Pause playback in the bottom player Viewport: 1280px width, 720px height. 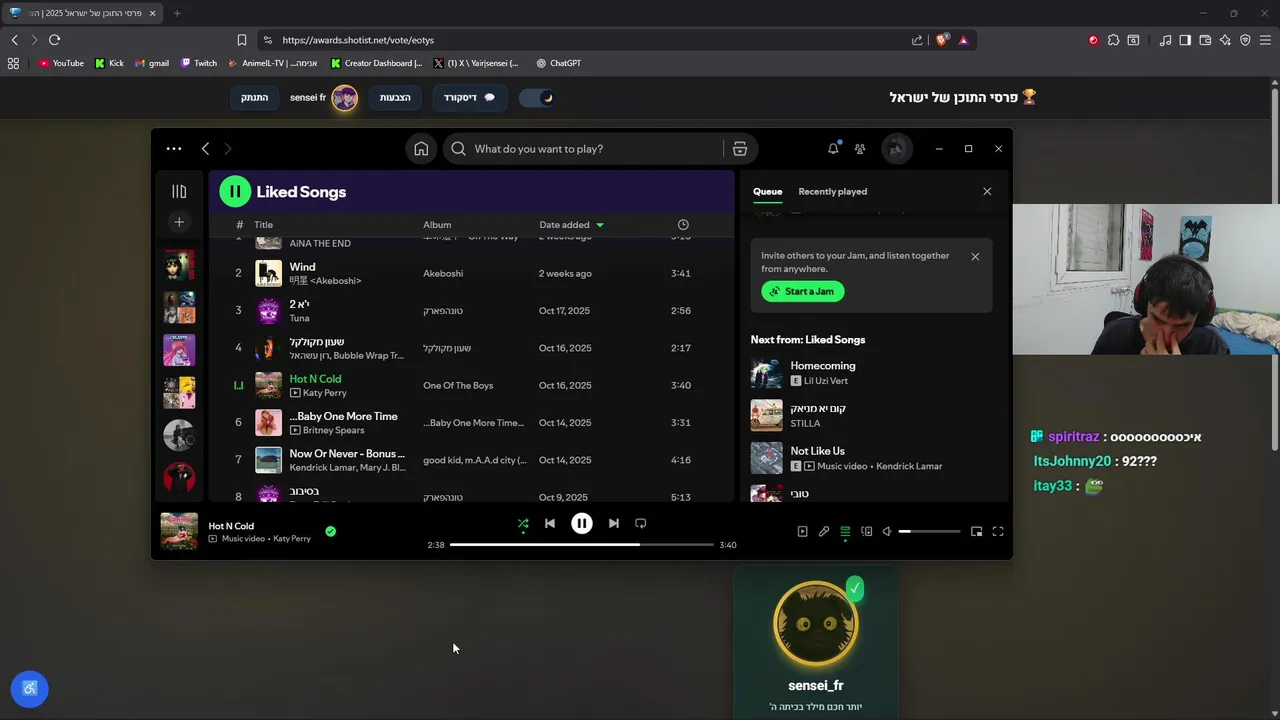click(x=581, y=523)
